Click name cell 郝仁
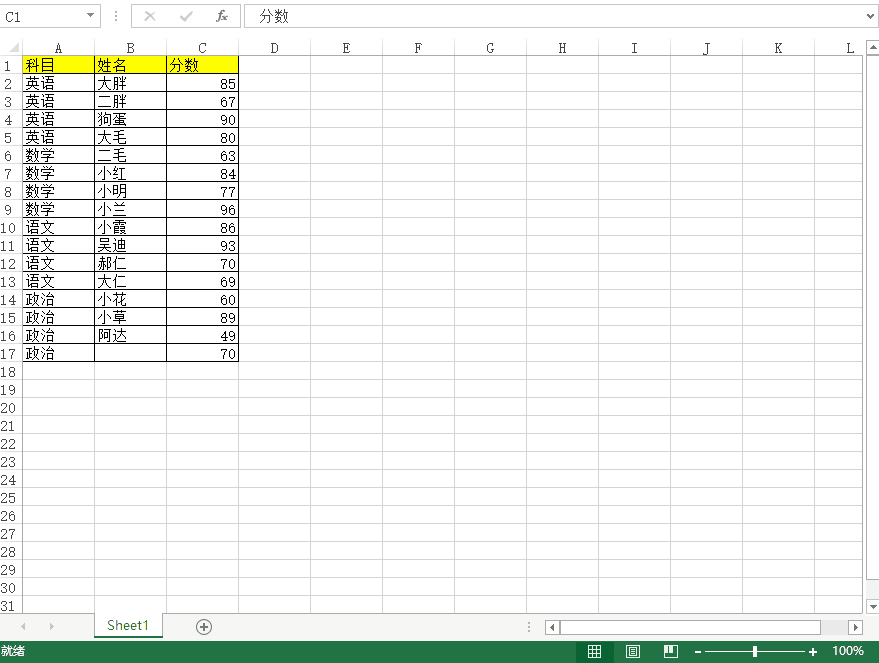879x663 pixels. 130,263
